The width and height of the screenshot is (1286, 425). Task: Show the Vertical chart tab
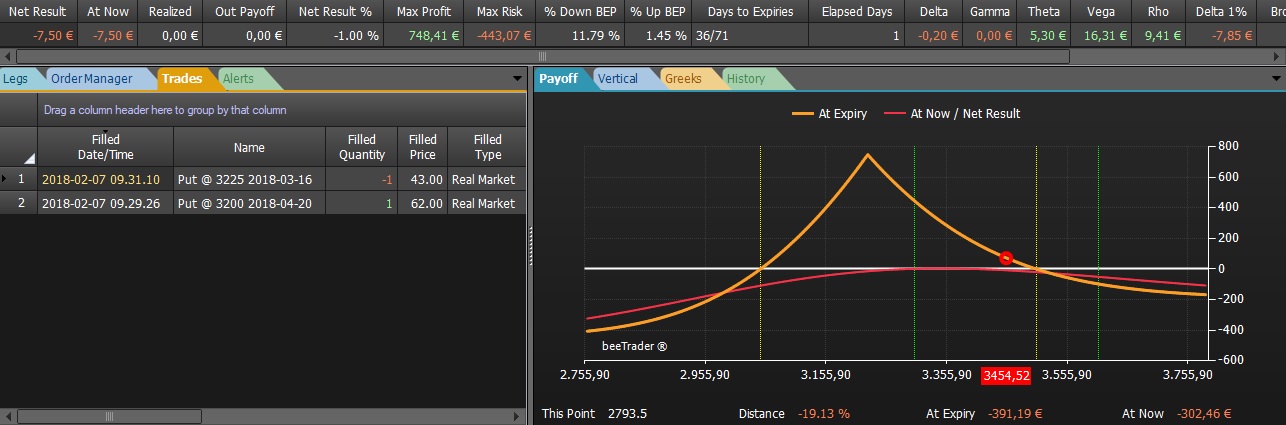pos(617,78)
